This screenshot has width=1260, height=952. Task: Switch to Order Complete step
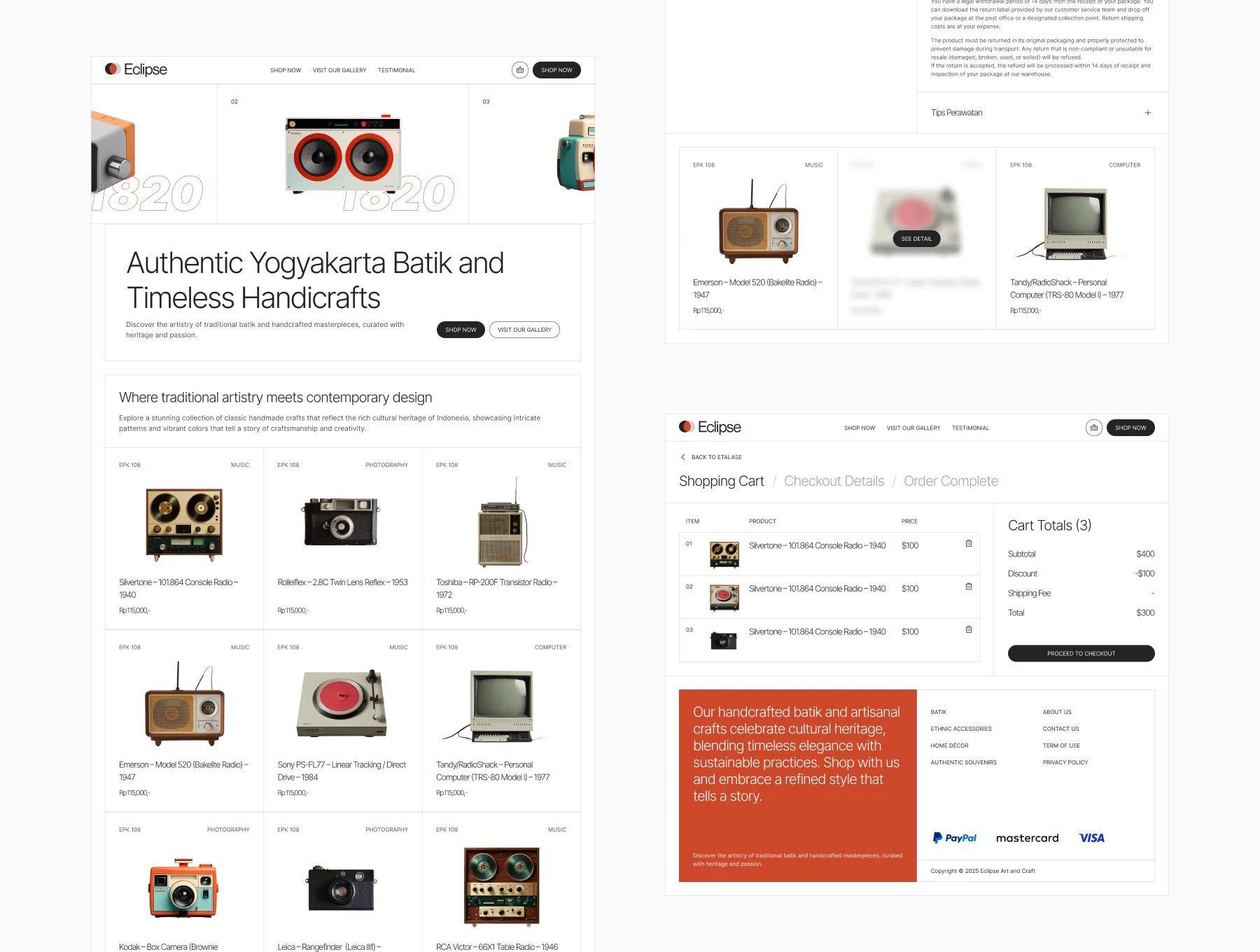951,481
